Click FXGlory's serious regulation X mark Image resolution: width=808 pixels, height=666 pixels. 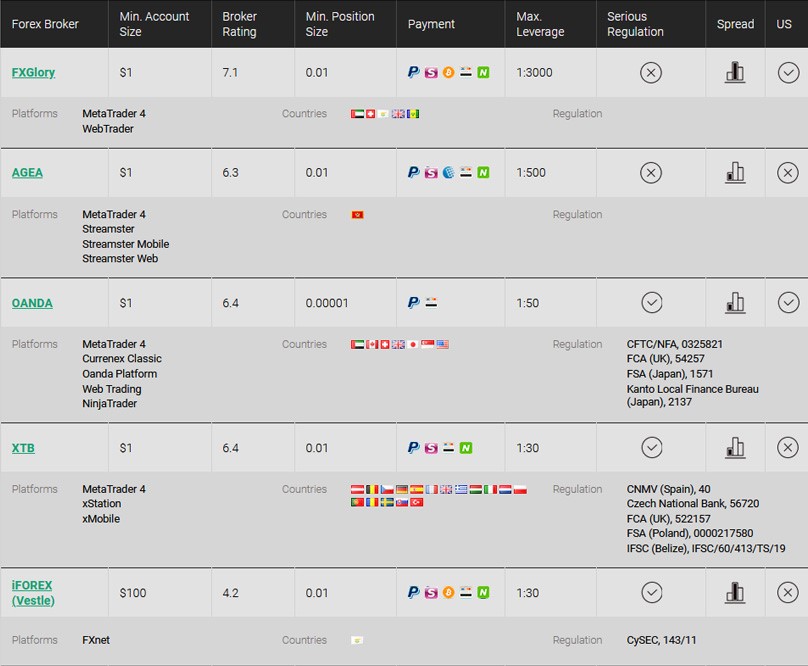(x=651, y=73)
